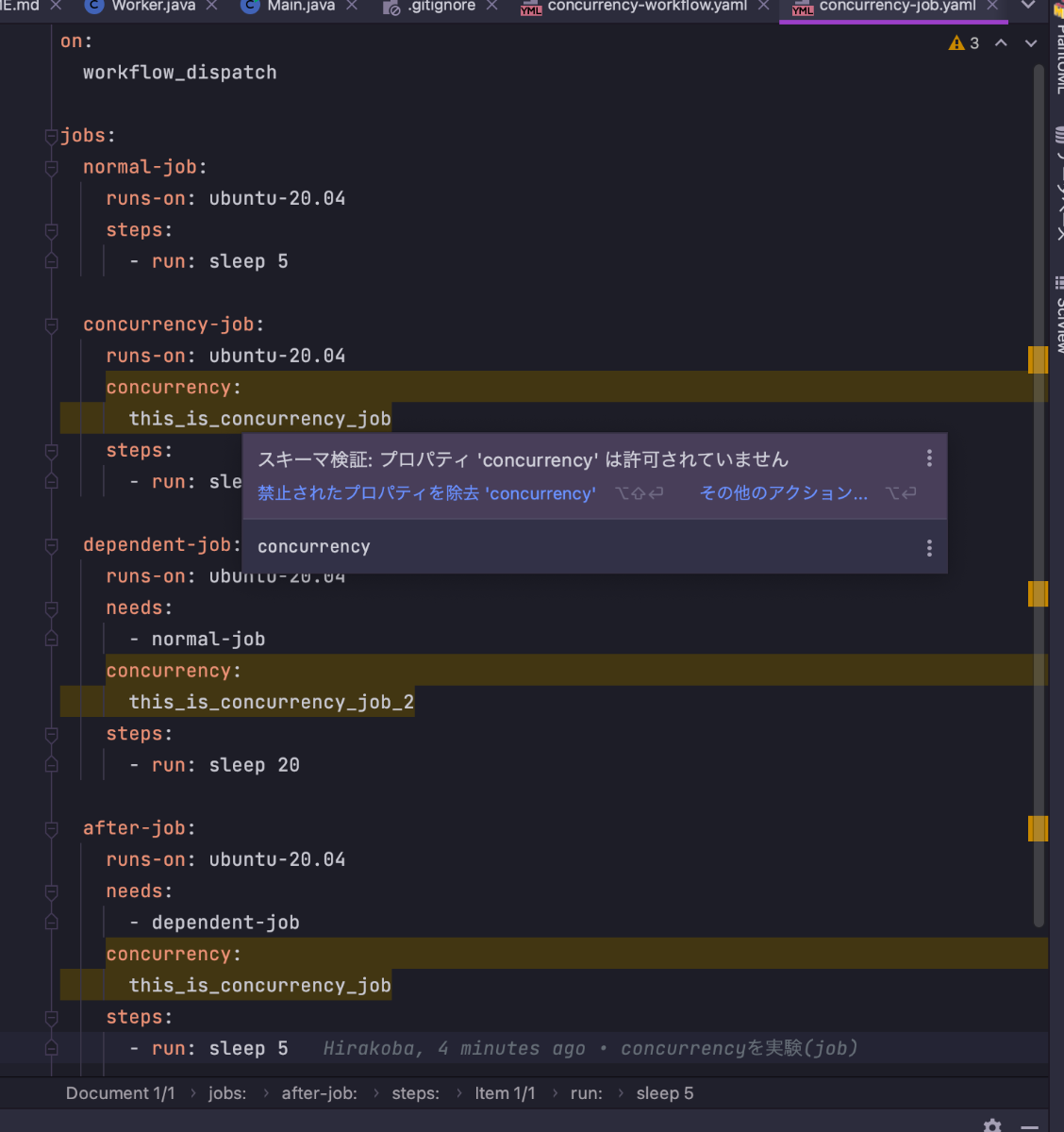
Task: Click workflow_dispatch text
Action: point(179,73)
